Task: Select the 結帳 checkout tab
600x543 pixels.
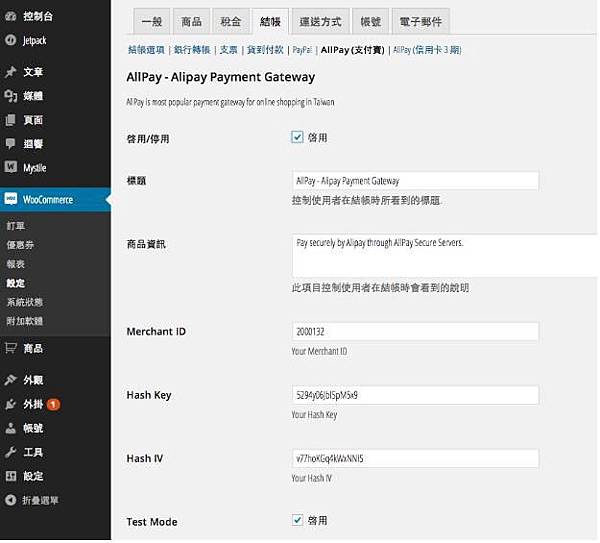Action: point(270,22)
